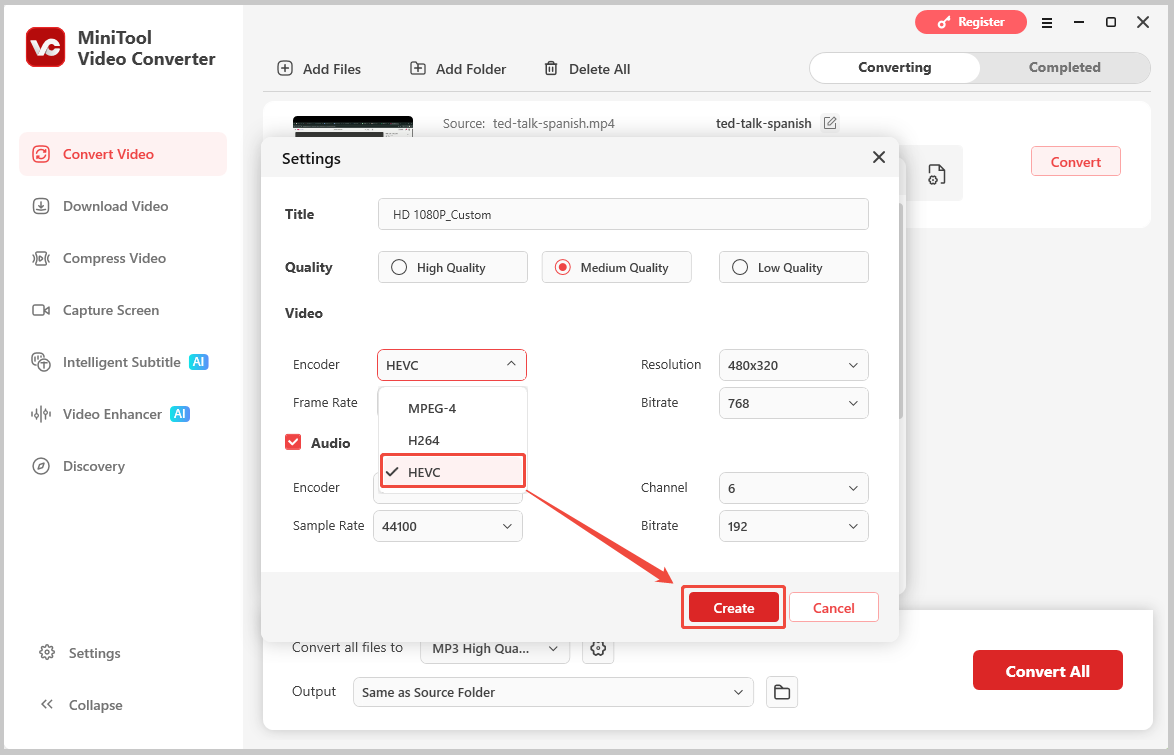Open the hamburger menu icon in title bar

1047,22
